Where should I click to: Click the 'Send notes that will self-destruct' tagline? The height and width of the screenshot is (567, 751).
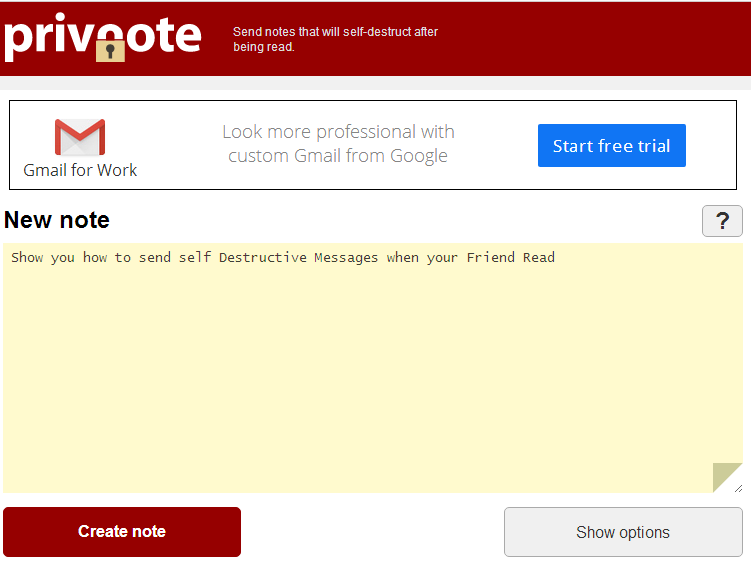335,39
